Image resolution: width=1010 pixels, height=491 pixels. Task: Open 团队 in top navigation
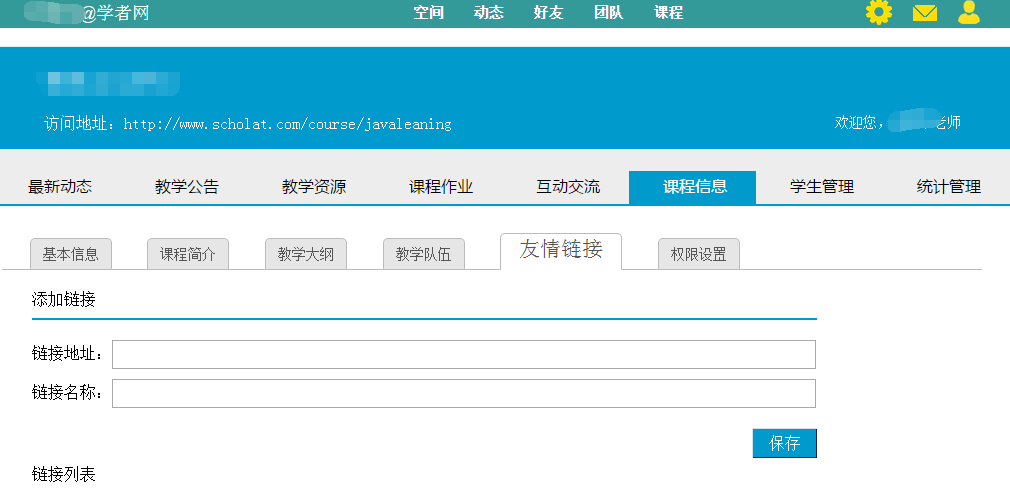(608, 13)
